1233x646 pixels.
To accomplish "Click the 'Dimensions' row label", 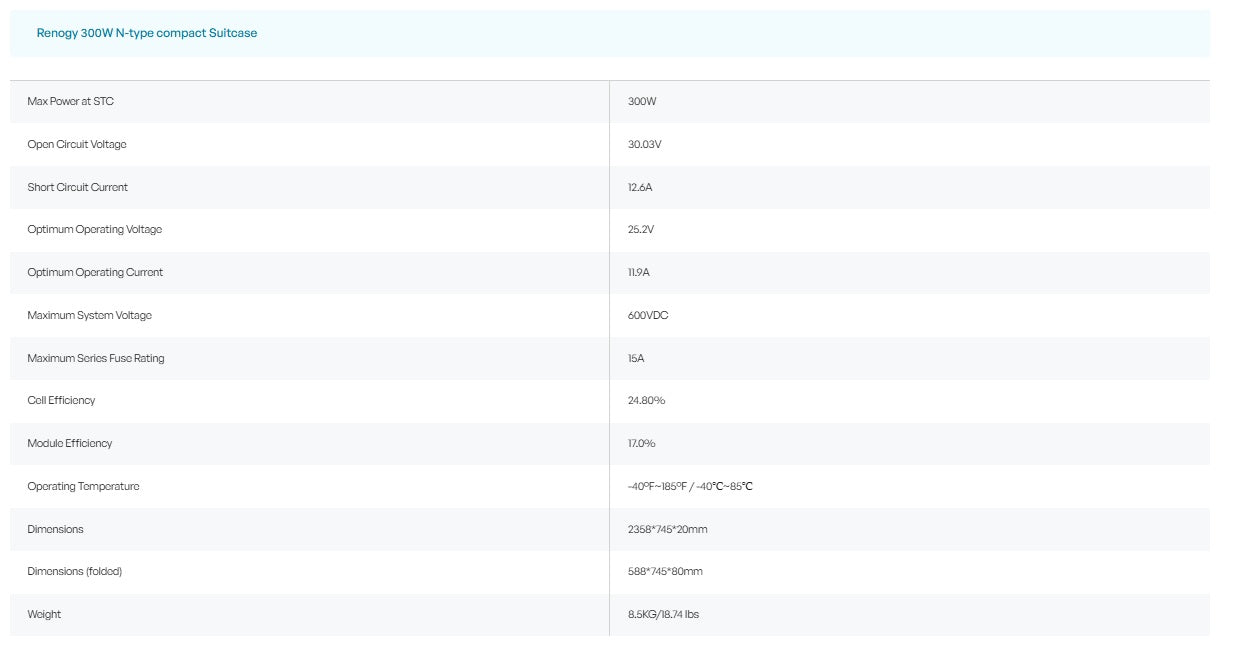I will [56, 529].
